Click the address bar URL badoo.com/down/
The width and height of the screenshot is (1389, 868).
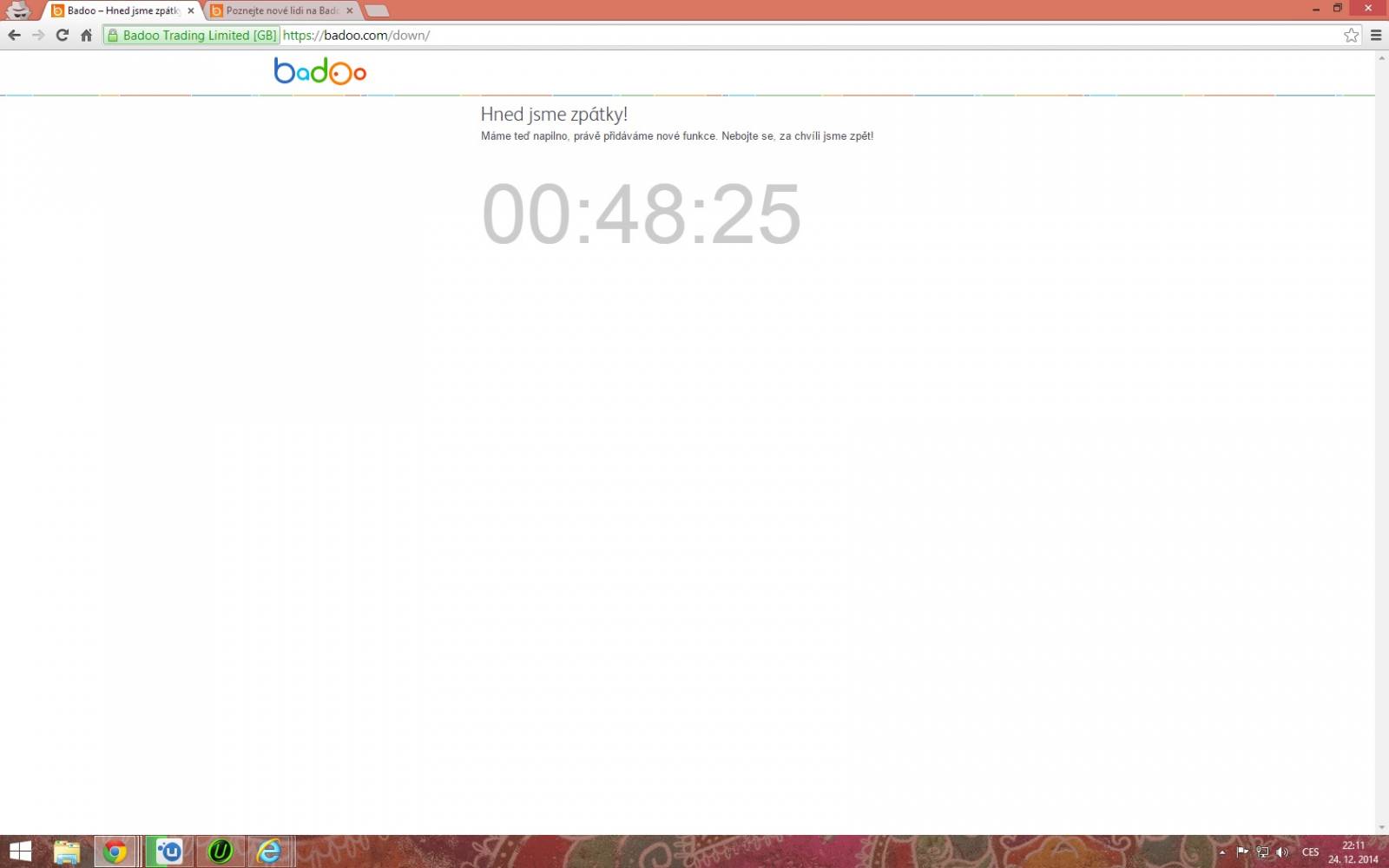(356, 36)
